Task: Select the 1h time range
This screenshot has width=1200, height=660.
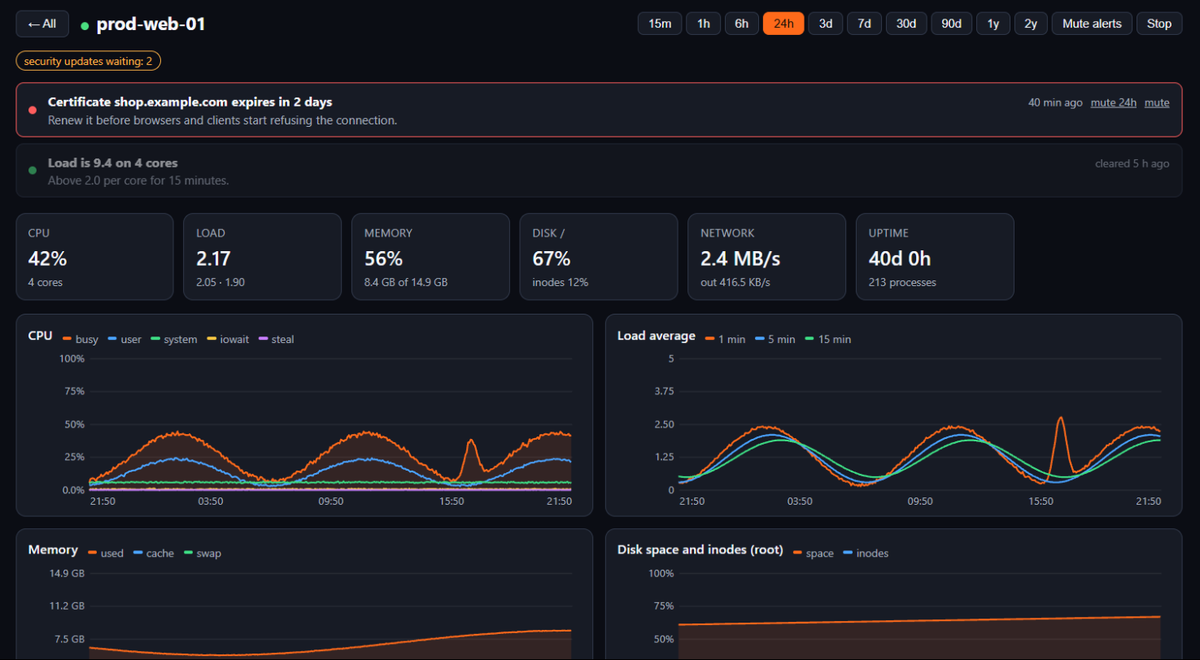Action: (704, 23)
